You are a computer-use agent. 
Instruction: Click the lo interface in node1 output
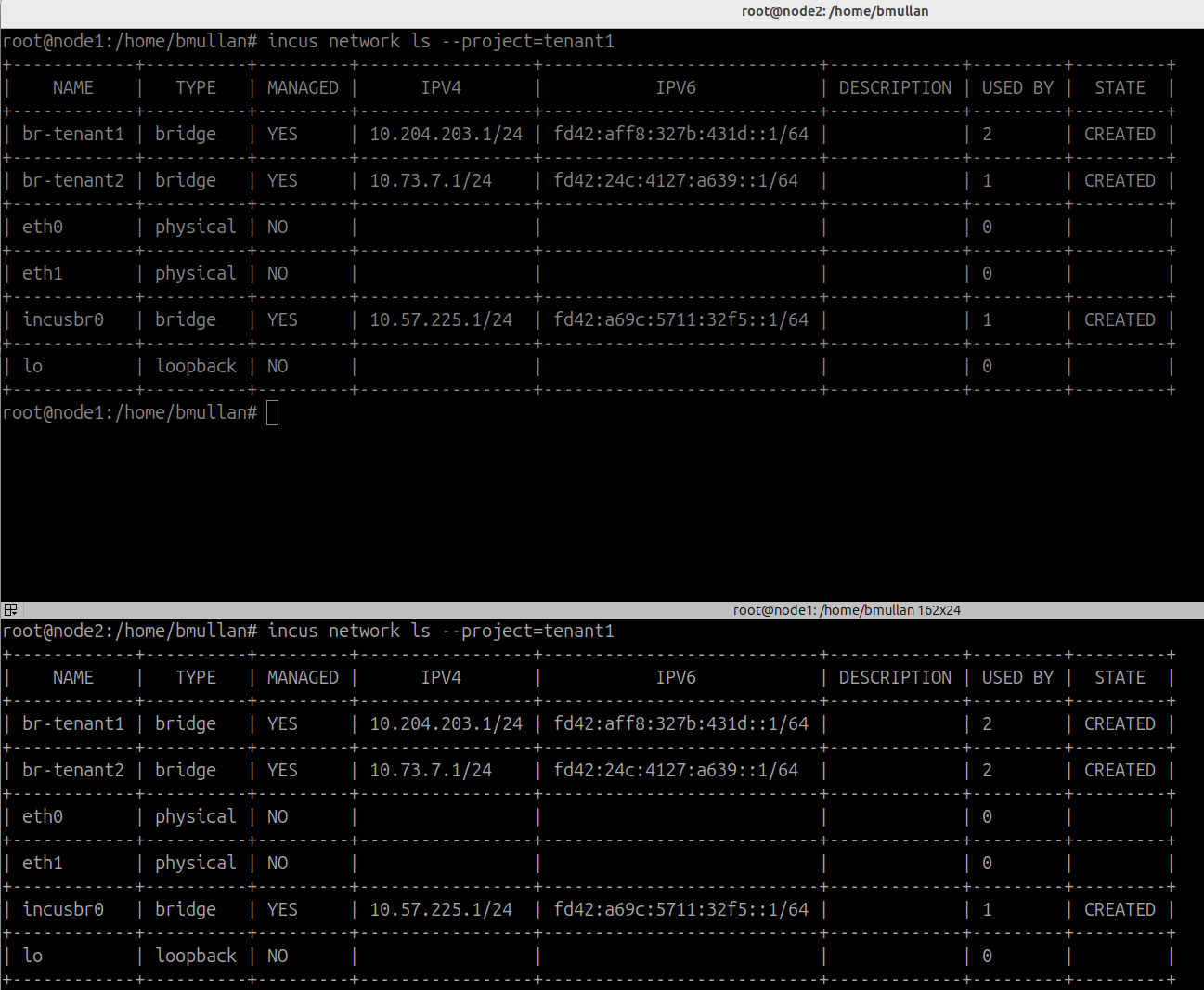click(x=32, y=366)
